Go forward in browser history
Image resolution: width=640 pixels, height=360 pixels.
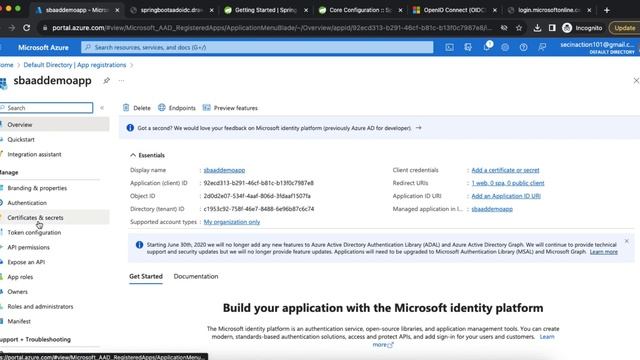[x=11, y=28]
